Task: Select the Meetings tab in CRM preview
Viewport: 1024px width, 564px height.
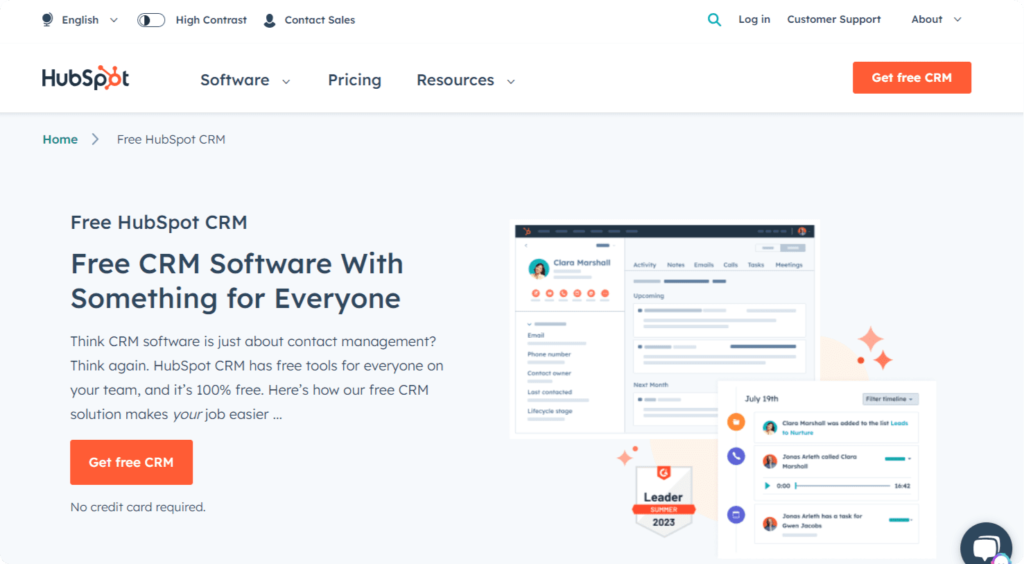Action: pos(788,265)
